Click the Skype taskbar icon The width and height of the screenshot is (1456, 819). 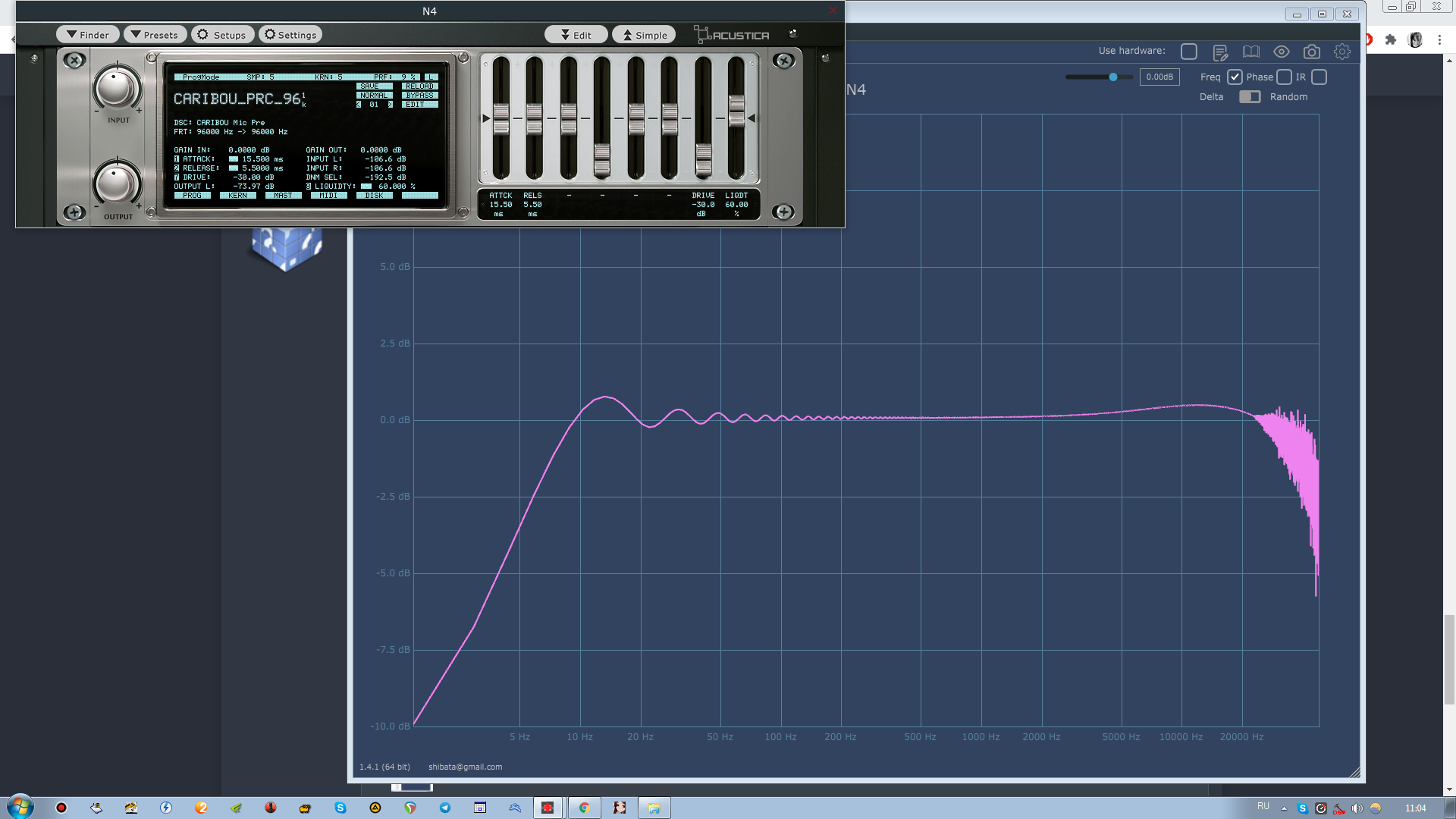coord(340,808)
